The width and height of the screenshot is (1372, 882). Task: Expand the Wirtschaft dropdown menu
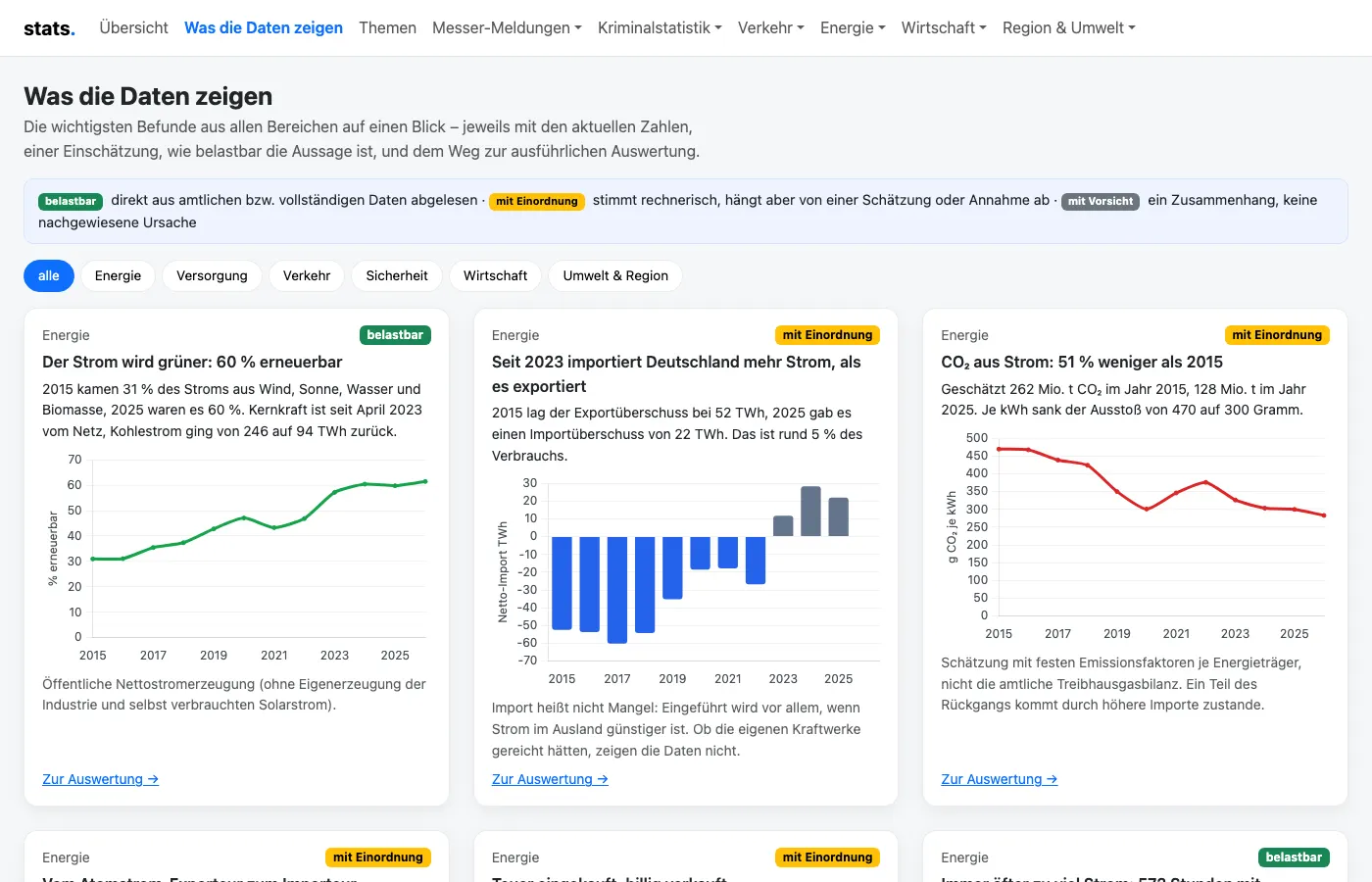click(944, 27)
